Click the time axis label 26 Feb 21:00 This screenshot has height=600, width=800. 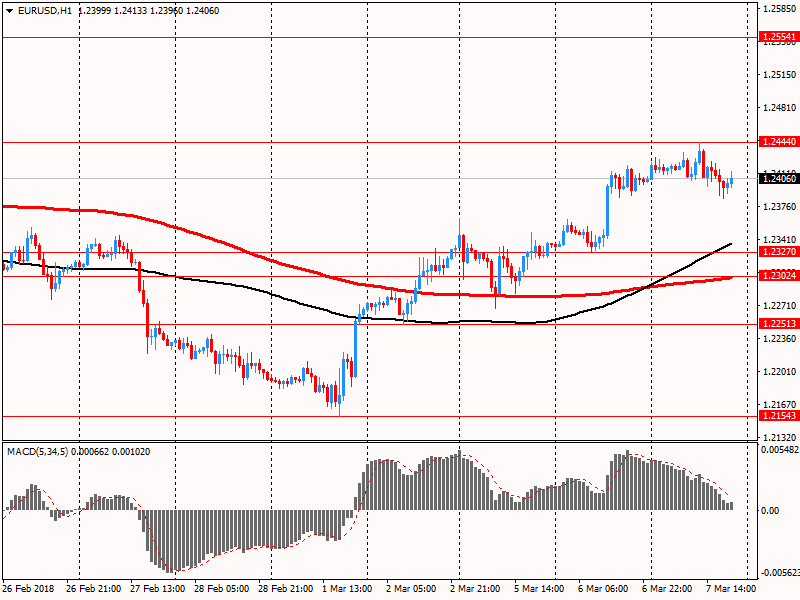(x=93, y=589)
